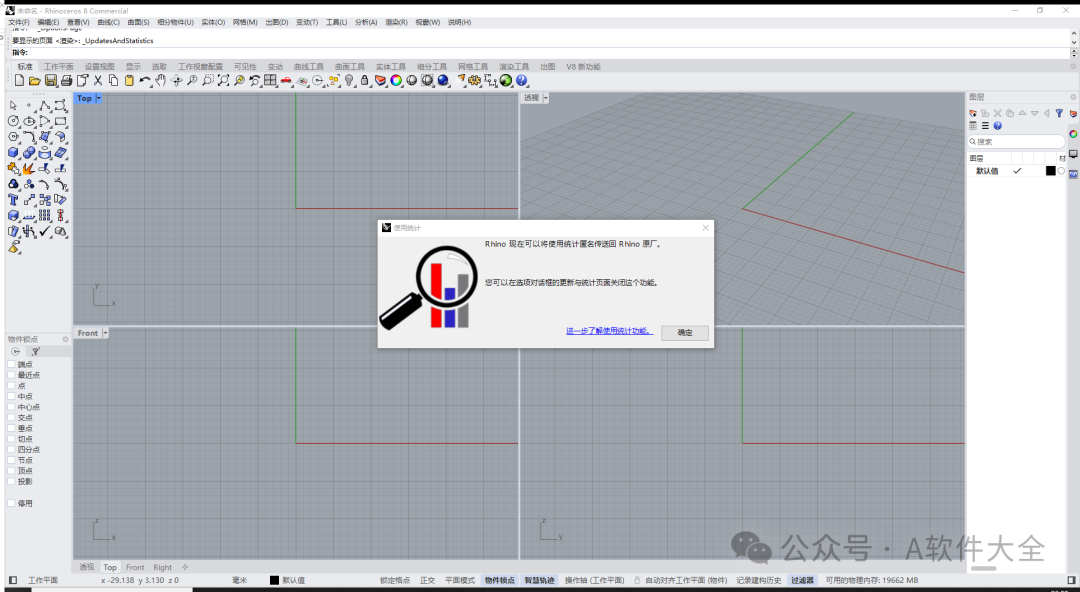Enable the 交点 object snap checkbox
The image size is (1080, 592).
click(11, 418)
